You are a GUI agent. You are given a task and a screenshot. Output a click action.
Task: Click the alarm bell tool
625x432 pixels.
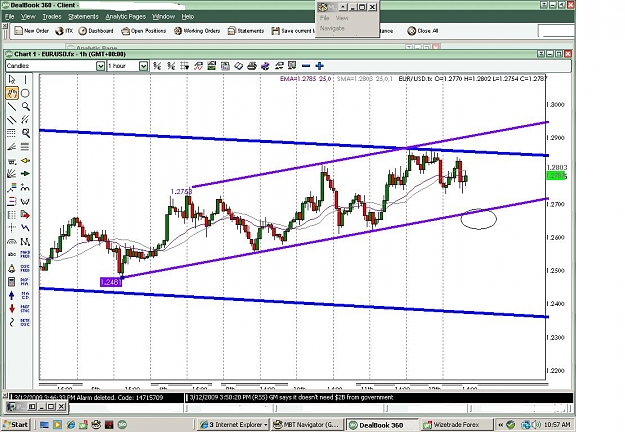tap(12, 268)
